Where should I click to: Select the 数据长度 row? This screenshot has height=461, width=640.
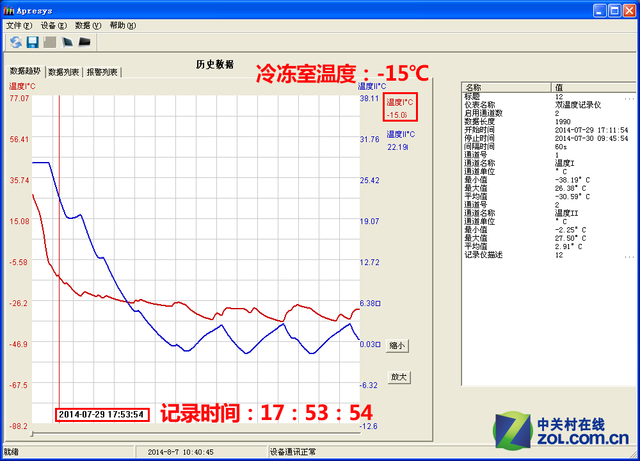tap(549, 122)
